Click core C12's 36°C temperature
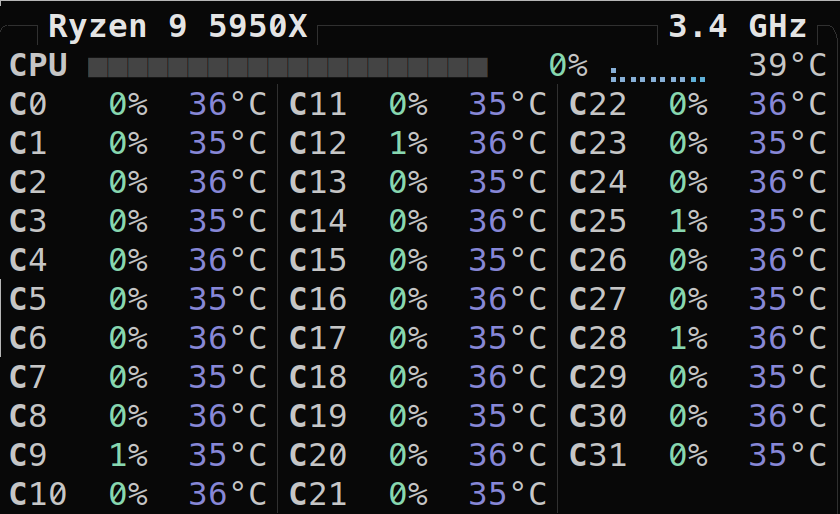840x514 pixels. pos(507,144)
